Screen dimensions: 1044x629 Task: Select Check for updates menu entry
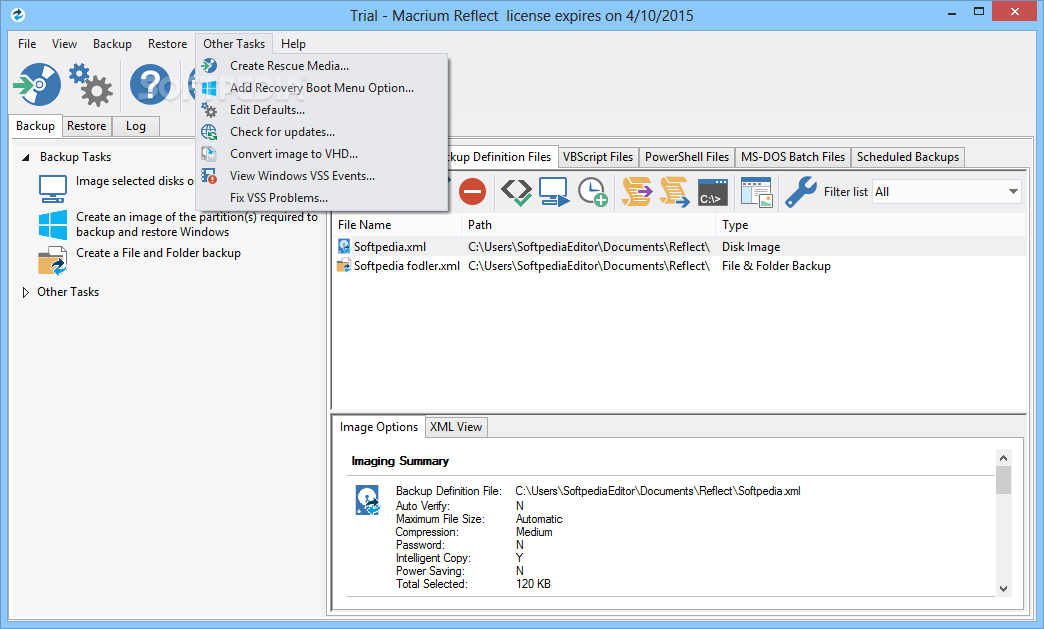tap(322, 132)
